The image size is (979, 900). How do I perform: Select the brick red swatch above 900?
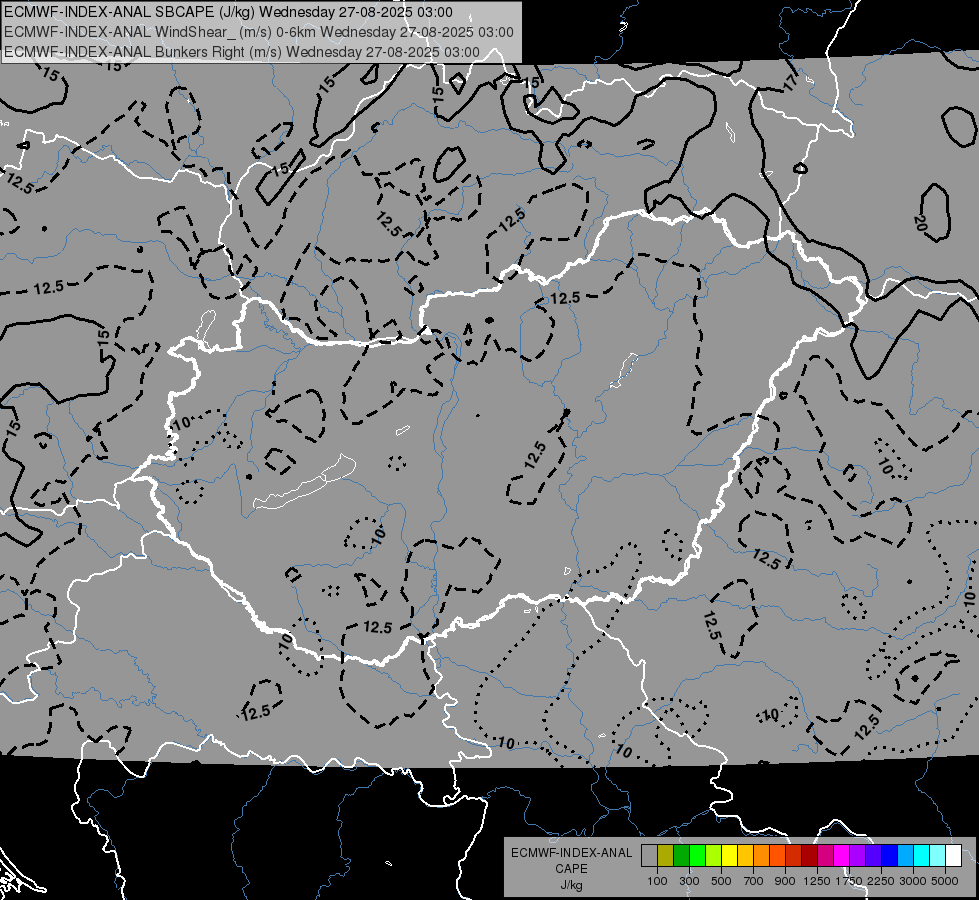coord(794,856)
